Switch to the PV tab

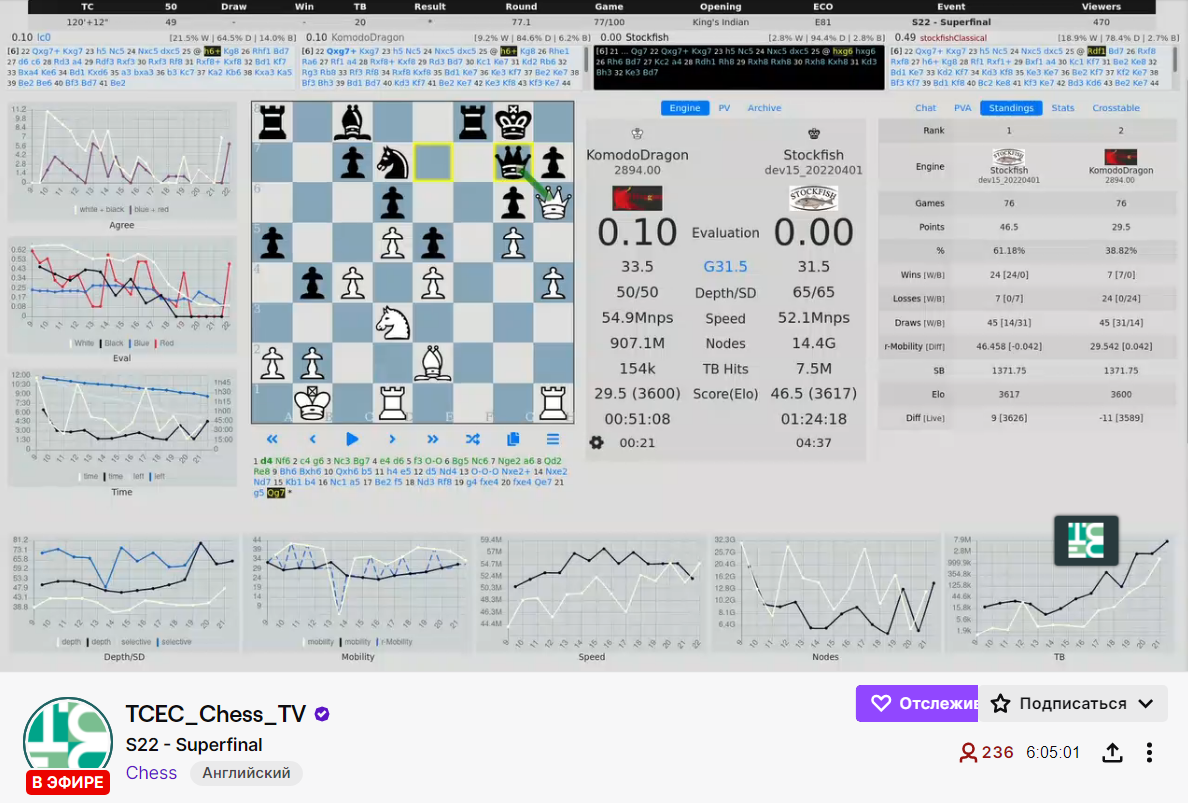[x=724, y=108]
